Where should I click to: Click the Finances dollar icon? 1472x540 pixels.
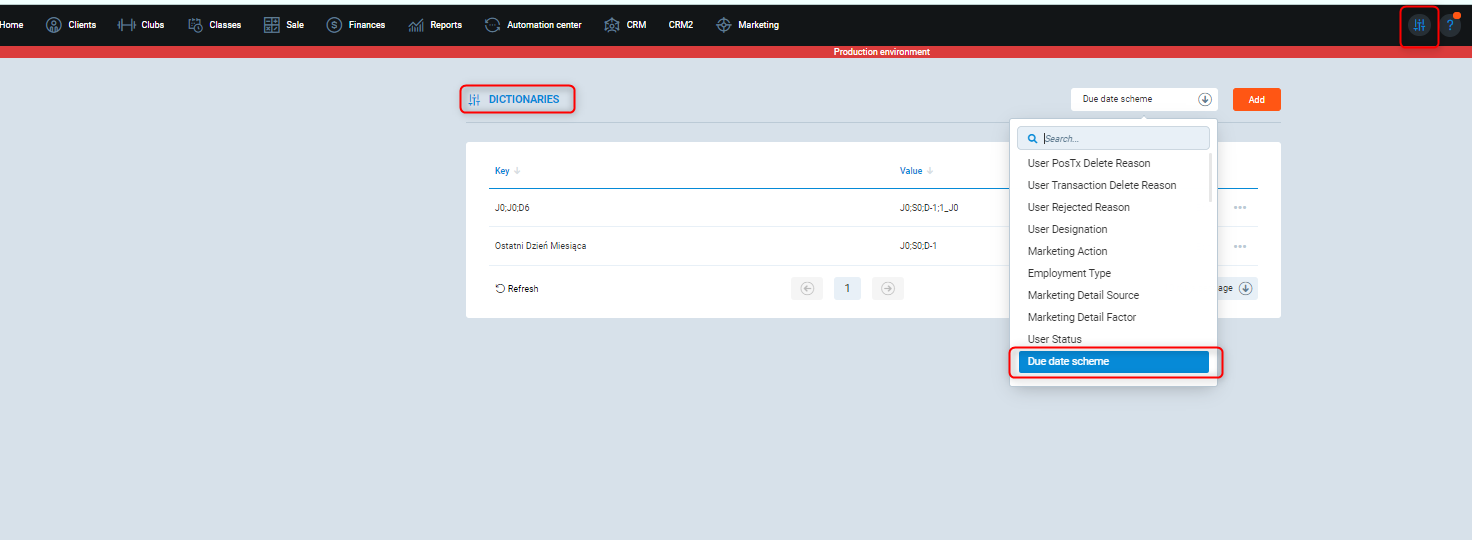[334, 25]
